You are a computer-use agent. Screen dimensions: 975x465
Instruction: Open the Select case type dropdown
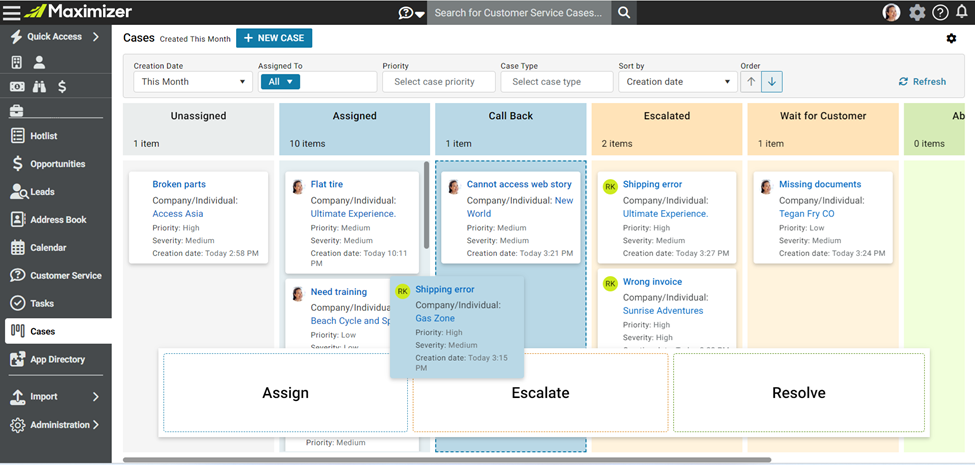point(557,81)
